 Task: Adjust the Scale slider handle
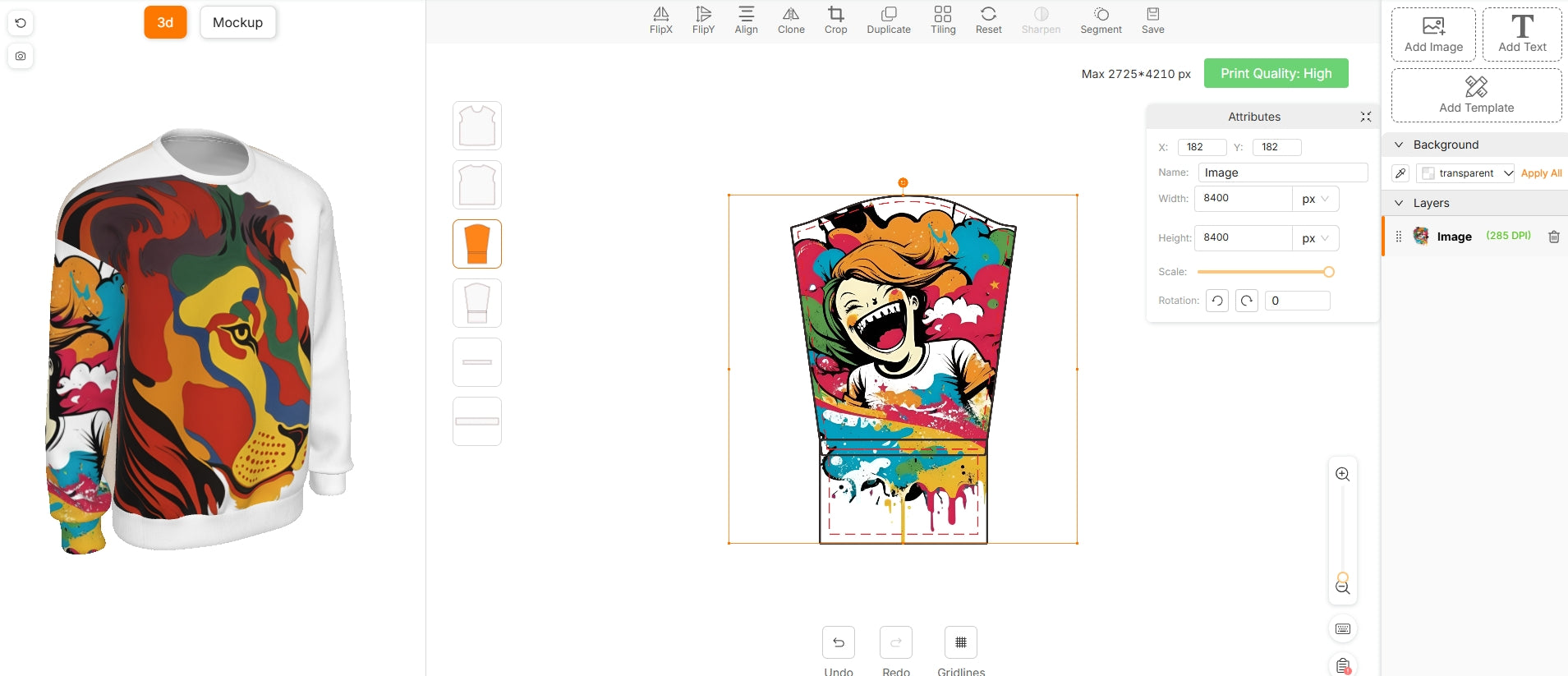[1328, 272]
